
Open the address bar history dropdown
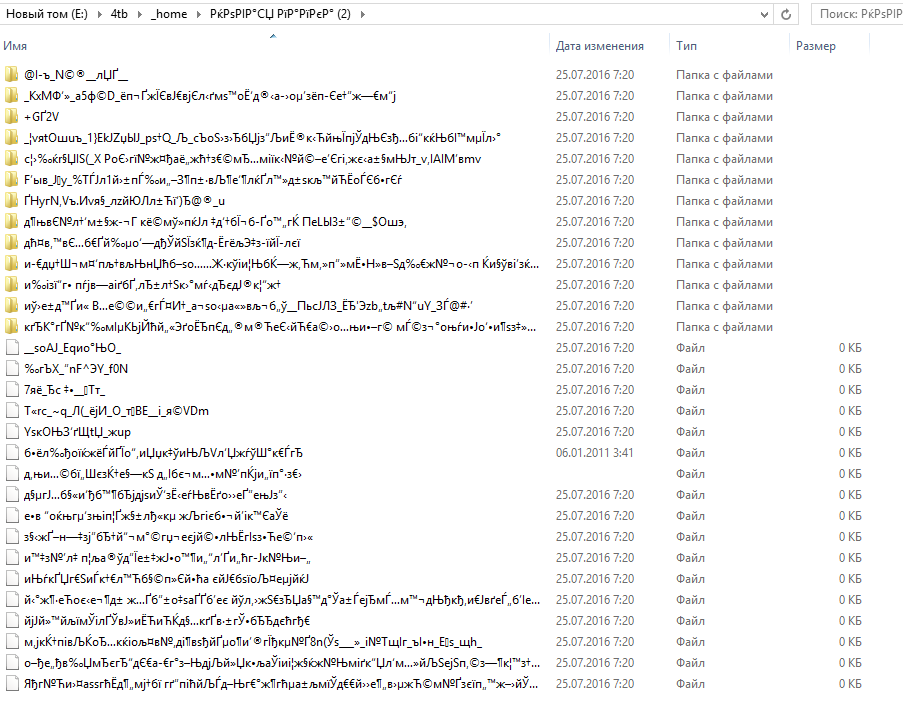point(764,14)
